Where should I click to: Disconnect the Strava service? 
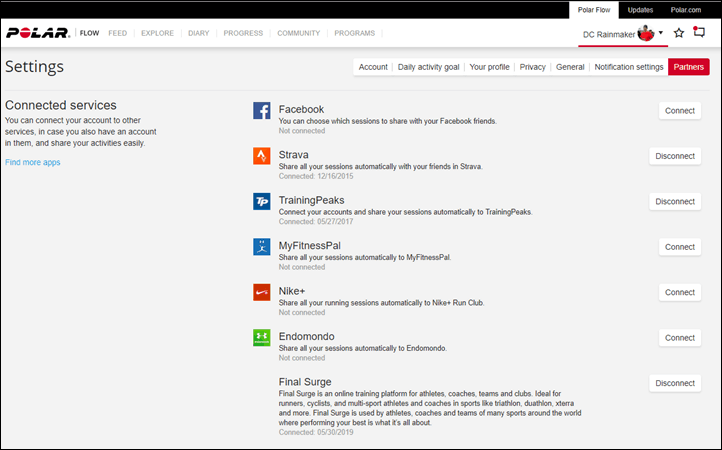[x=675, y=156]
